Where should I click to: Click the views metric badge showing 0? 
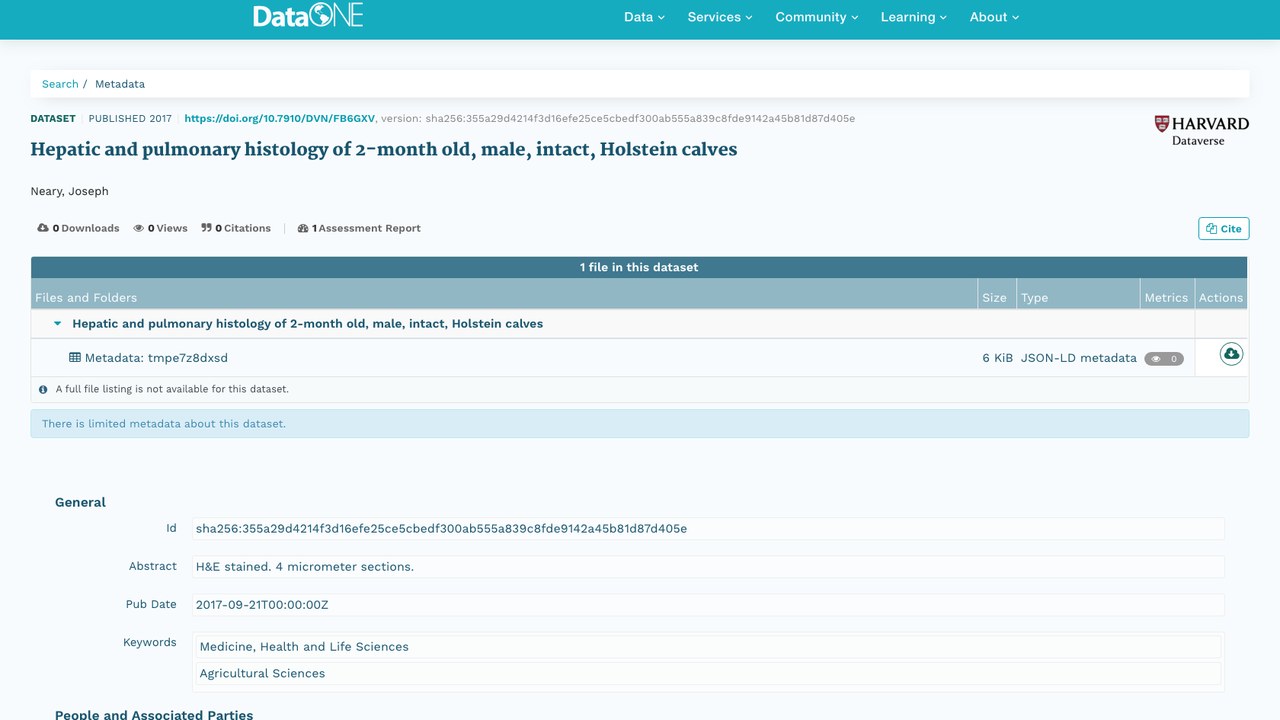[1164, 358]
